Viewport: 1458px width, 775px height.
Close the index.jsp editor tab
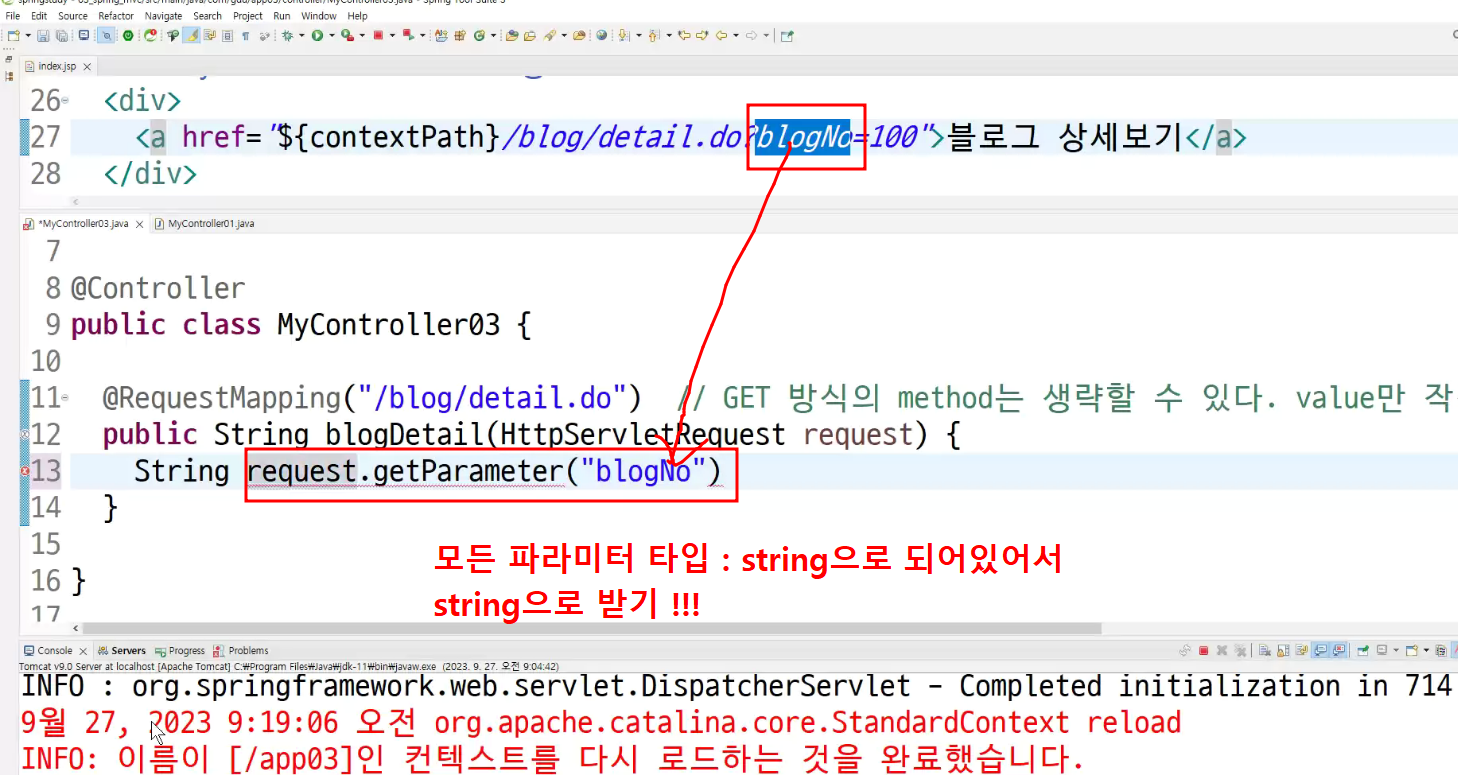pos(87,67)
